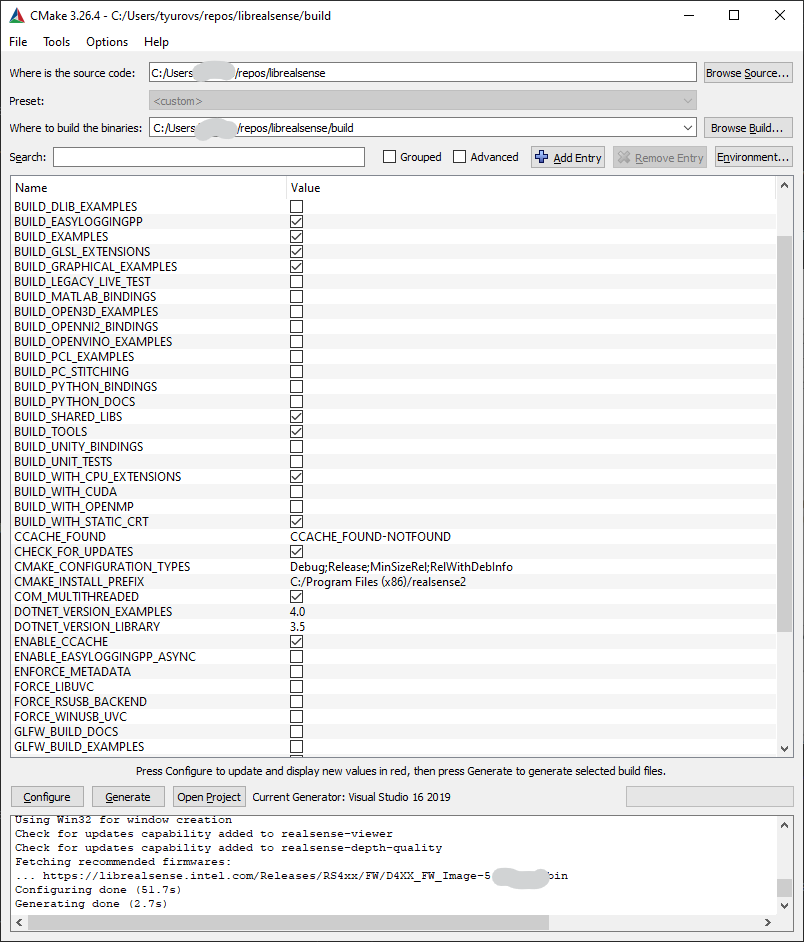804x942 pixels.
Task: Click the progress bar next to Generate
Action: (x=709, y=796)
